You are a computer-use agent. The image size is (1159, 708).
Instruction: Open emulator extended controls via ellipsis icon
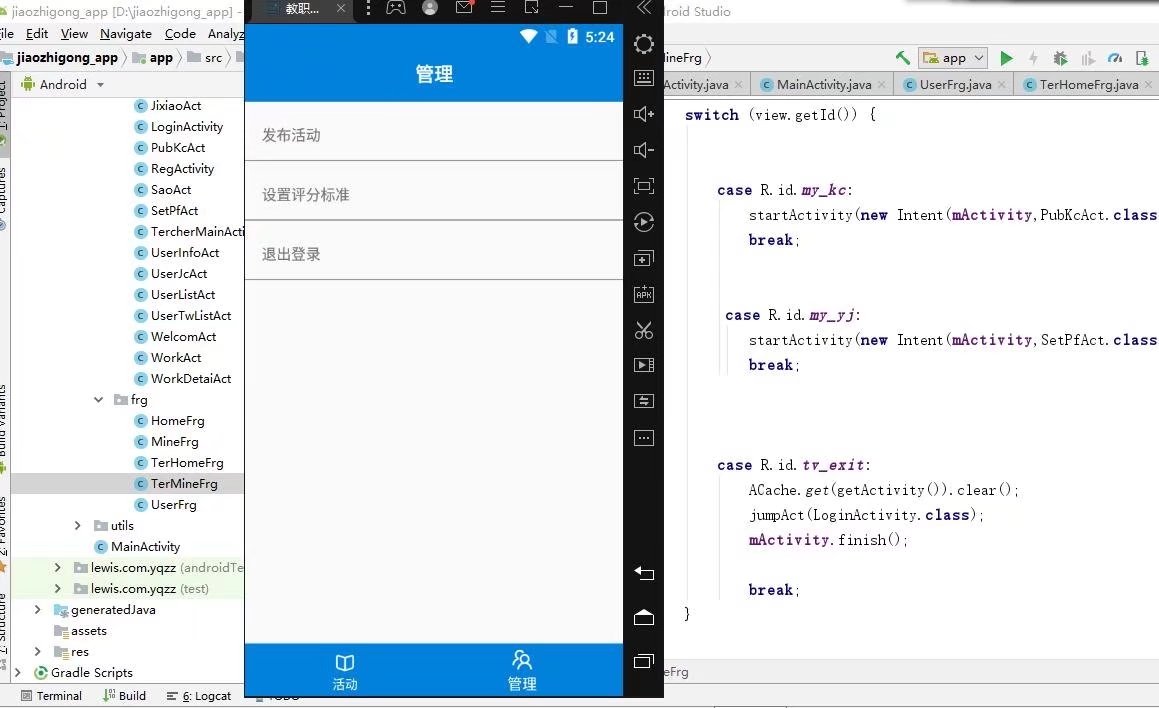coord(643,438)
